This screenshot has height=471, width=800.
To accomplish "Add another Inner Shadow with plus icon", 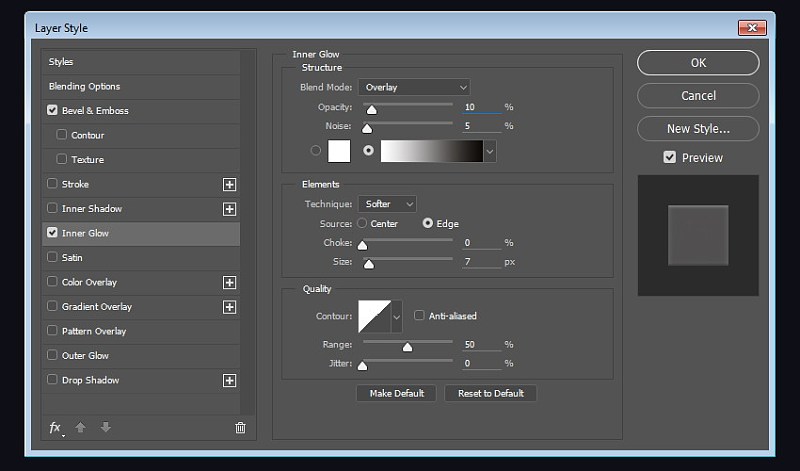I will pos(230,209).
